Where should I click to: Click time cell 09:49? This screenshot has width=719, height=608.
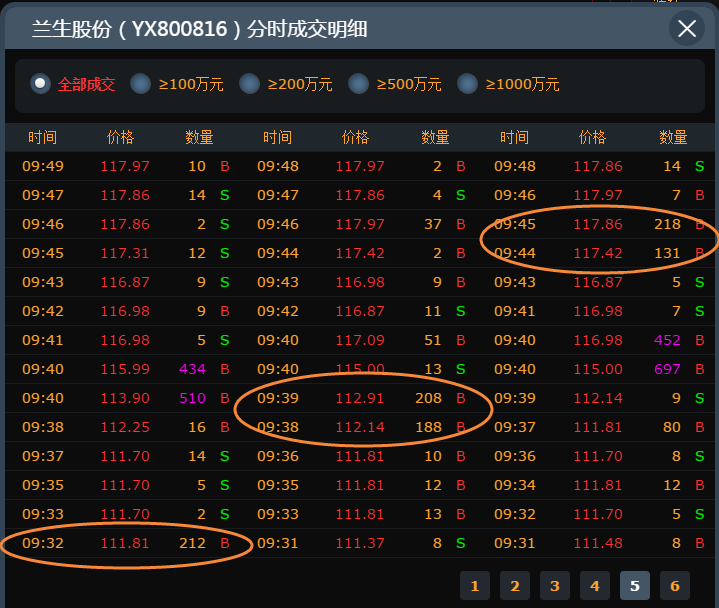tap(43, 166)
